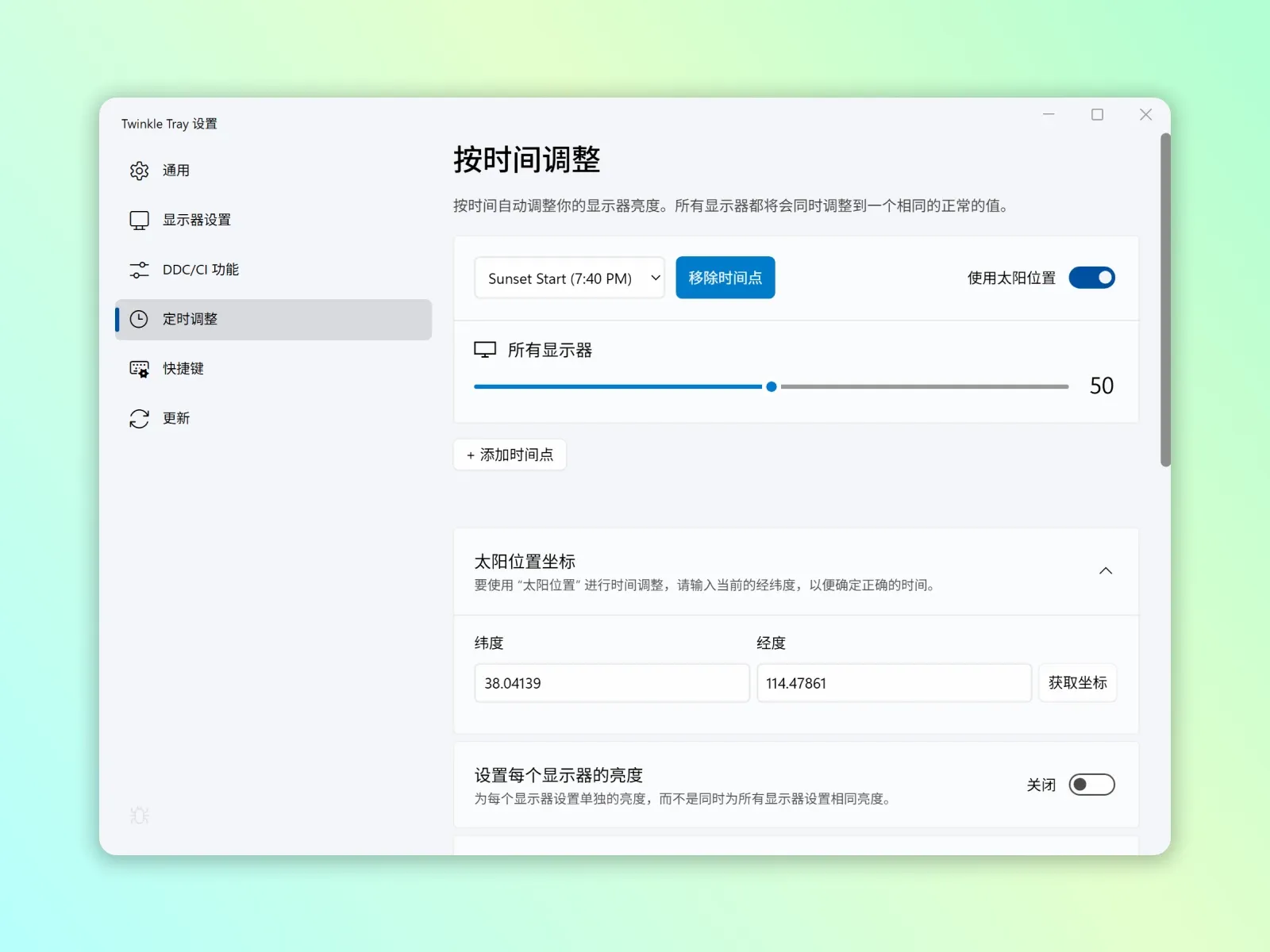Switch to 快捷键 page
The width and height of the screenshot is (1270, 952).
pyautogui.click(x=273, y=369)
